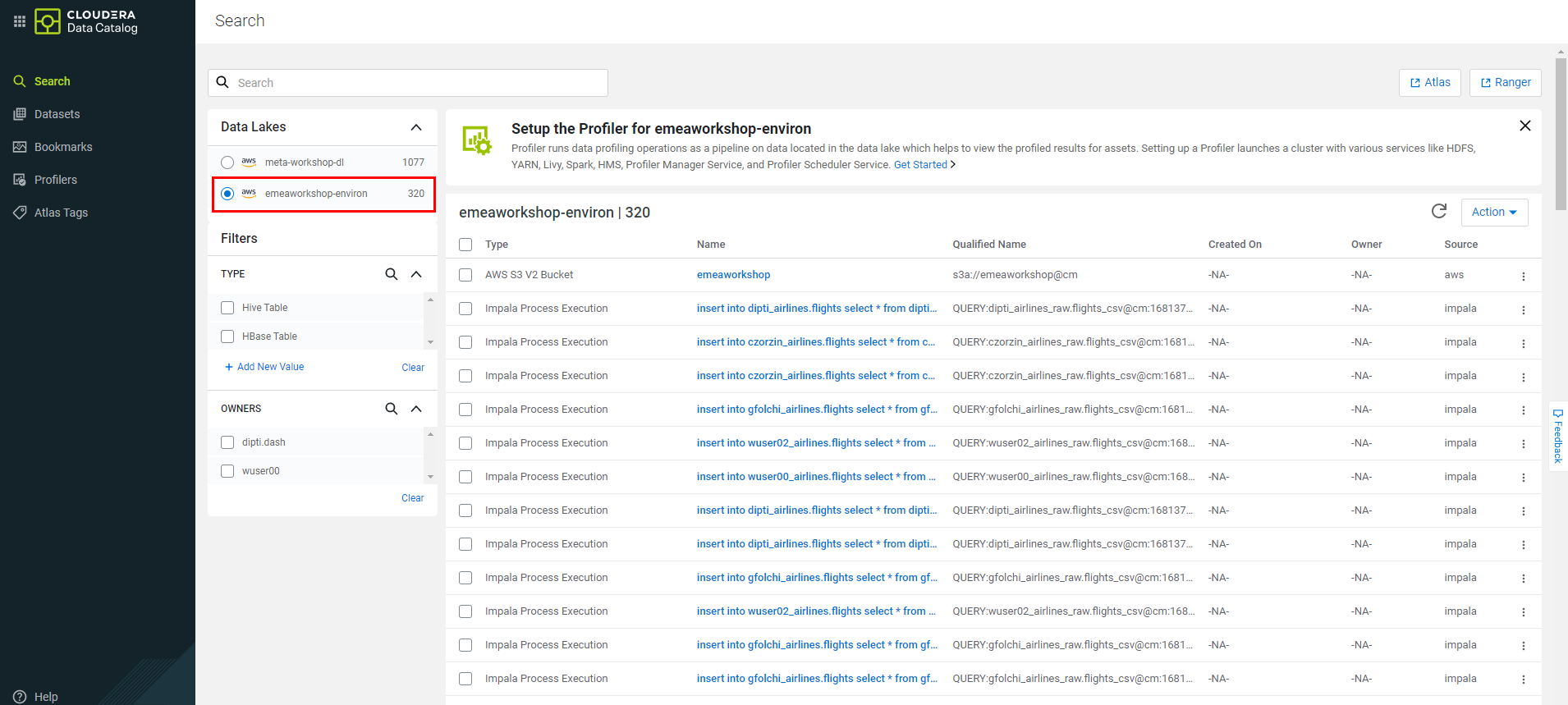
Task: Toggle the select-all checkbox in table header
Action: pos(465,245)
